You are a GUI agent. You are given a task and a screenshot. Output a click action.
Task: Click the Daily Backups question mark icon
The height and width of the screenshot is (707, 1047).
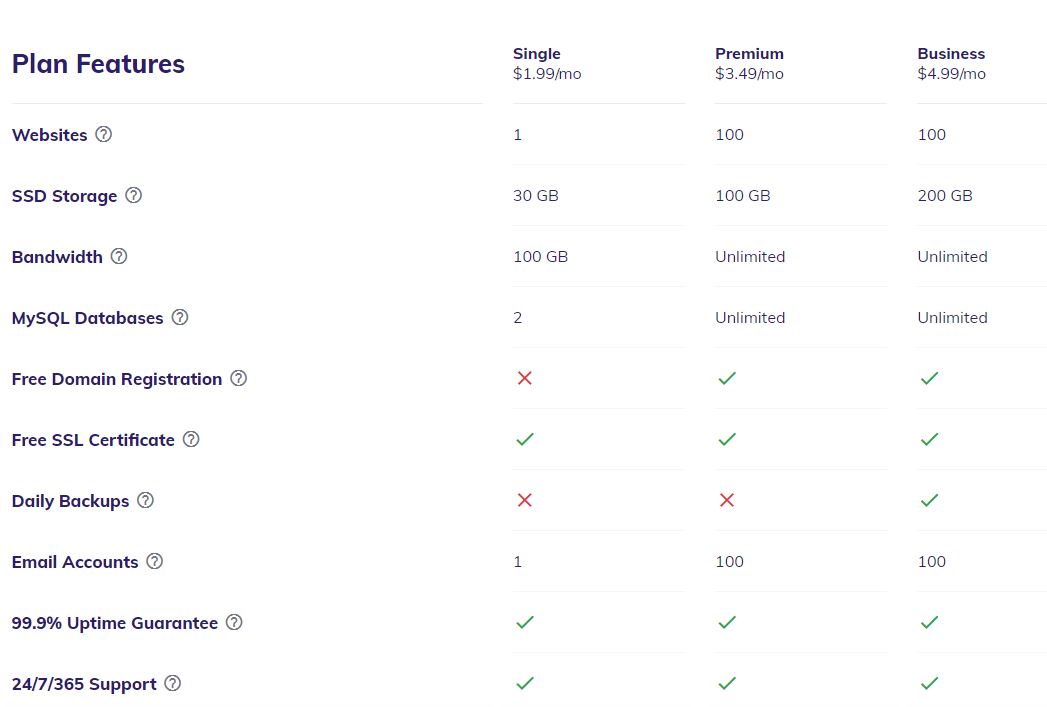pyautogui.click(x=146, y=500)
